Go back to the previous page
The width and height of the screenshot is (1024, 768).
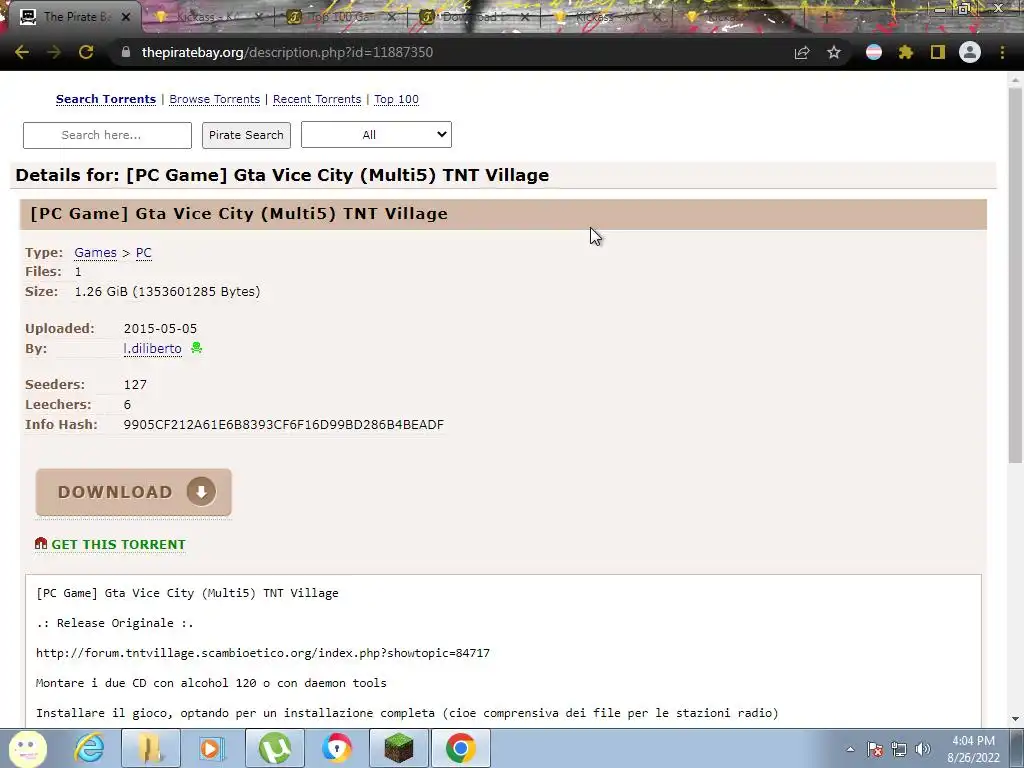click(x=22, y=52)
